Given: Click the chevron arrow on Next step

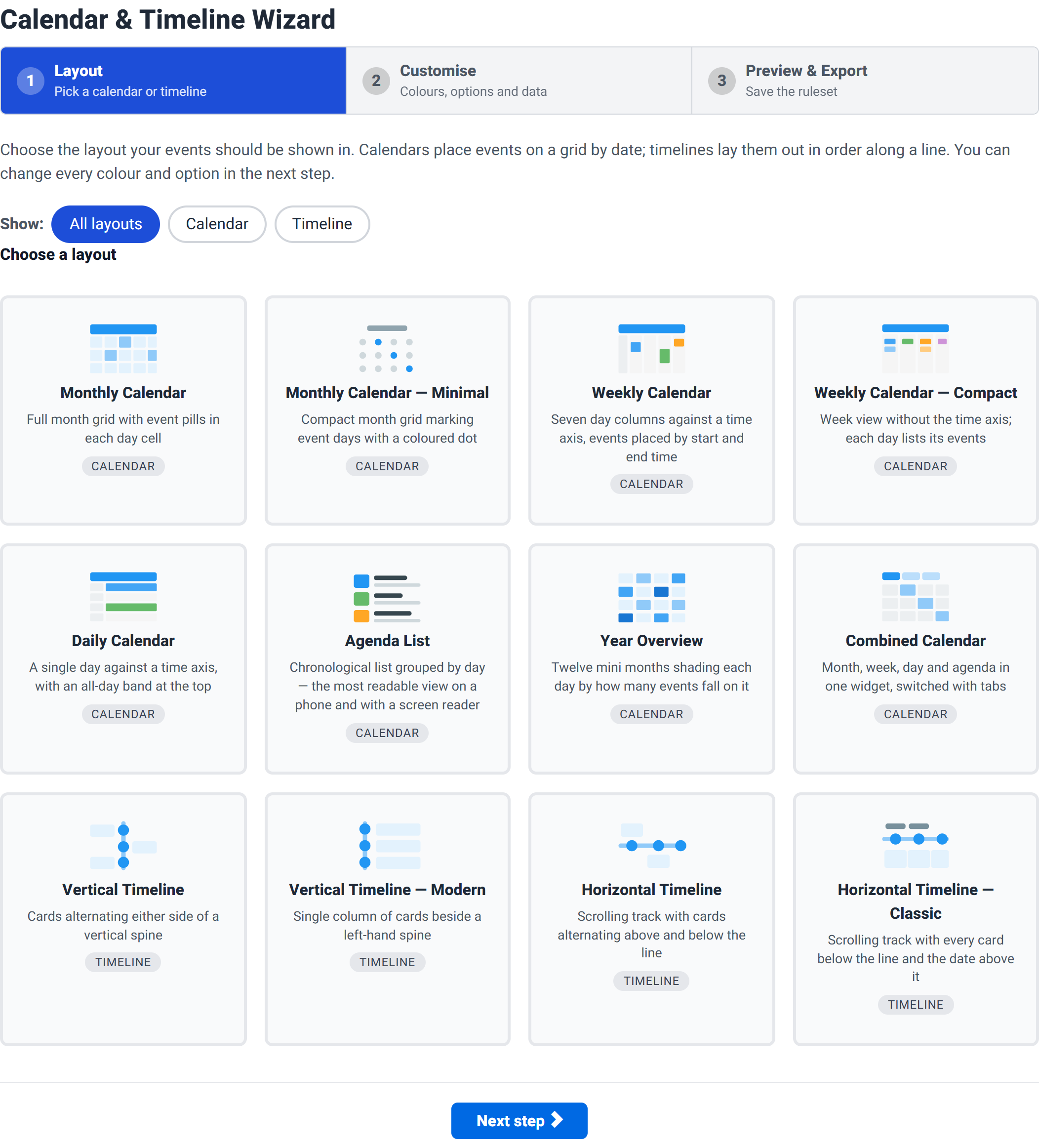Looking at the screenshot, I should click(x=557, y=1119).
